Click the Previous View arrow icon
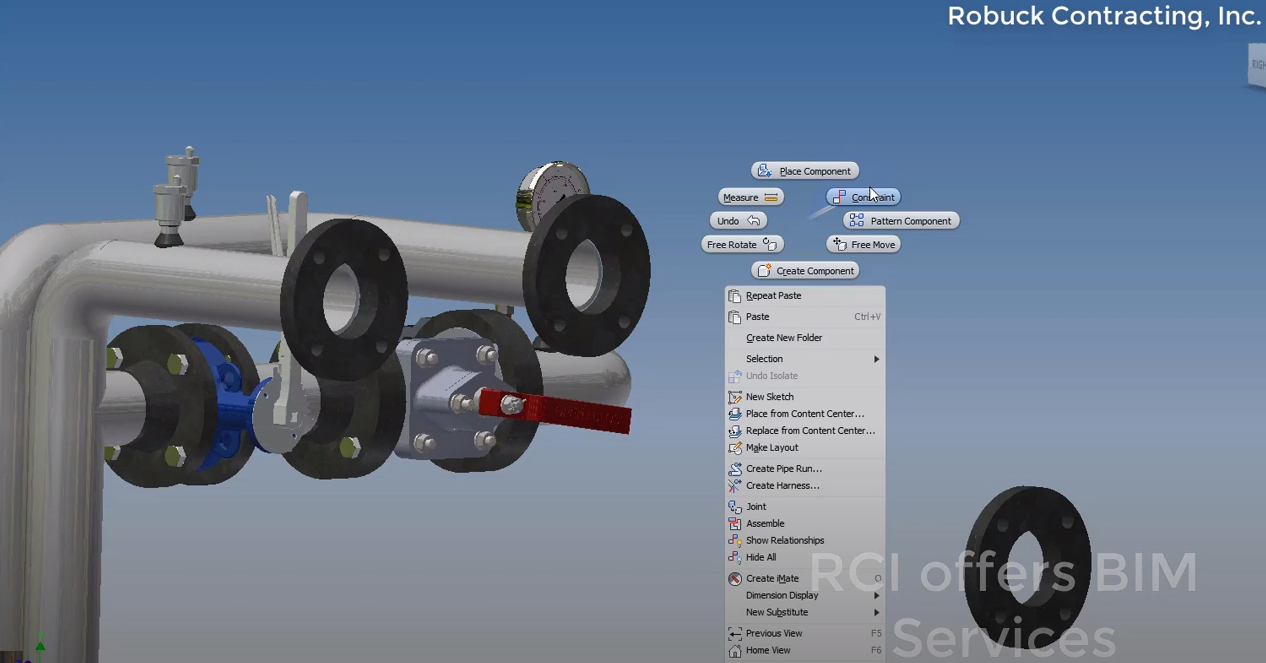The image size is (1266, 663). click(735, 634)
